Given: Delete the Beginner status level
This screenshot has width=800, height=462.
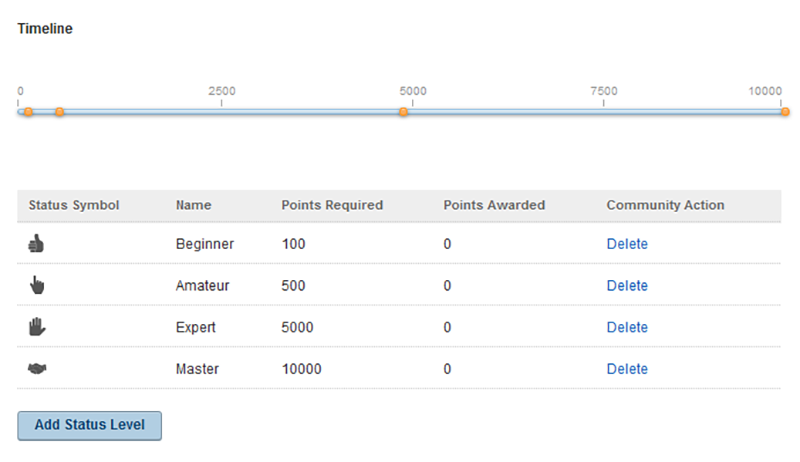Looking at the screenshot, I should (x=627, y=244).
